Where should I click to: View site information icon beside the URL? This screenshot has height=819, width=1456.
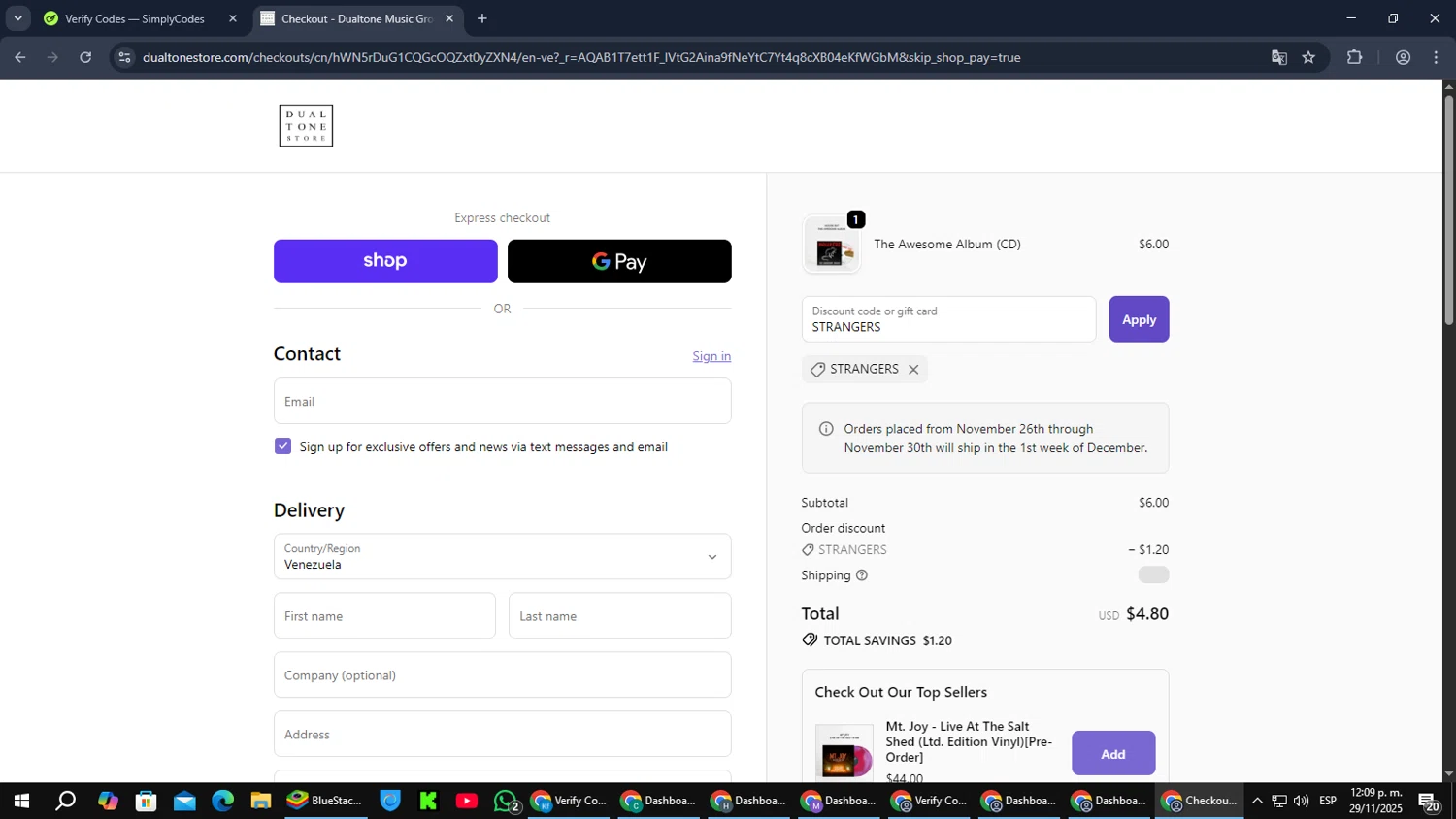point(124,57)
